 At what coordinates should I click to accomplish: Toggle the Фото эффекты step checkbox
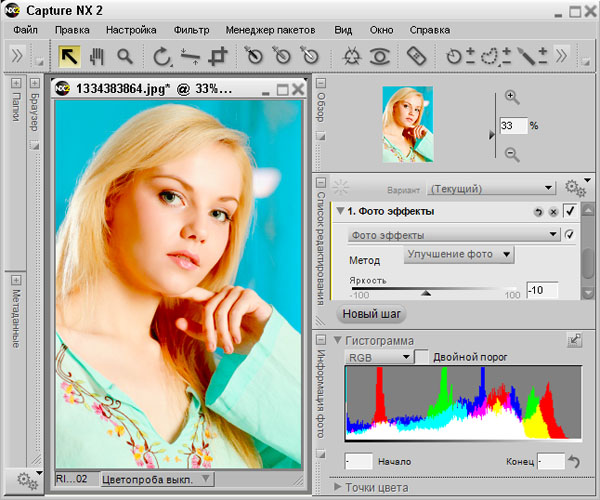point(569,211)
